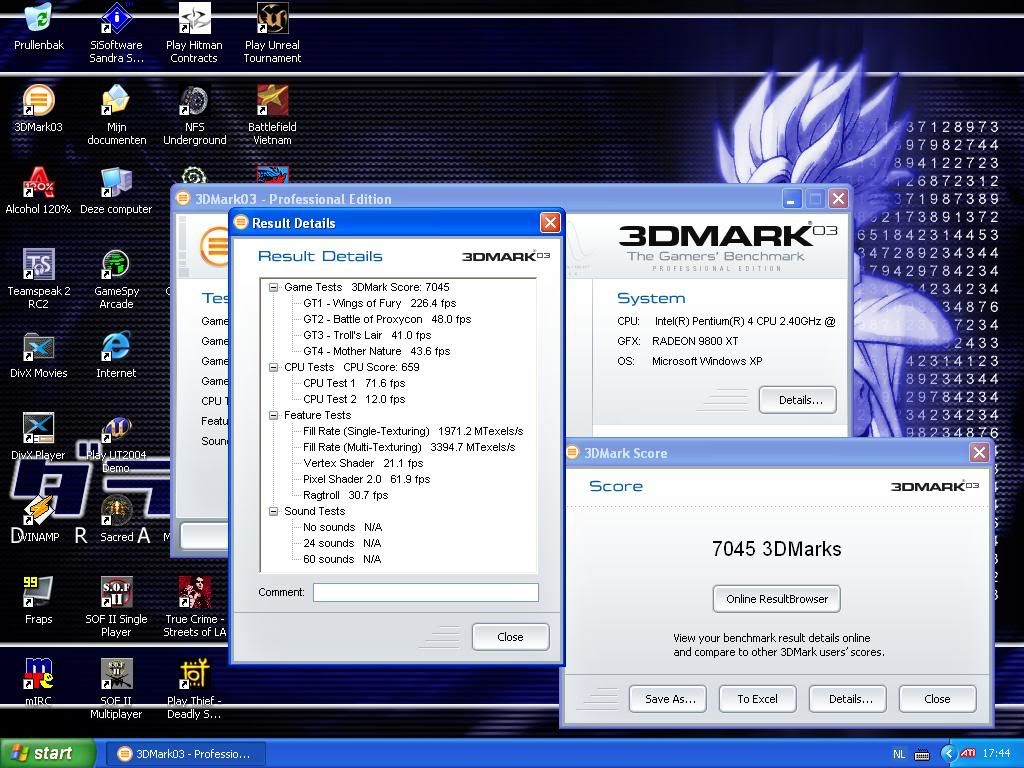Open Play Unreal Tournament shortcut
Viewport: 1024px width, 768px height.
(272, 33)
